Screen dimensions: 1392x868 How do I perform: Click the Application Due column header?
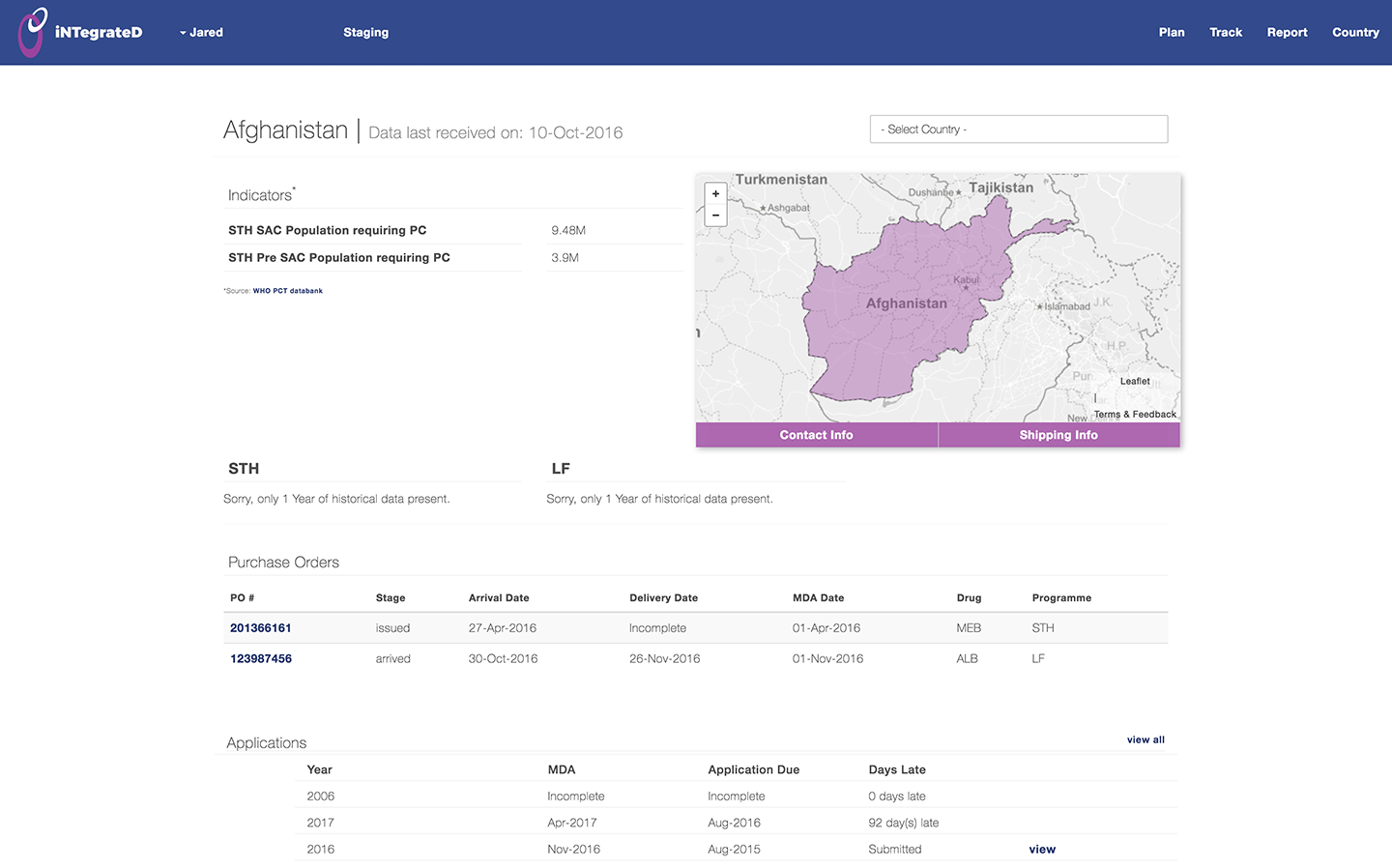(754, 770)
